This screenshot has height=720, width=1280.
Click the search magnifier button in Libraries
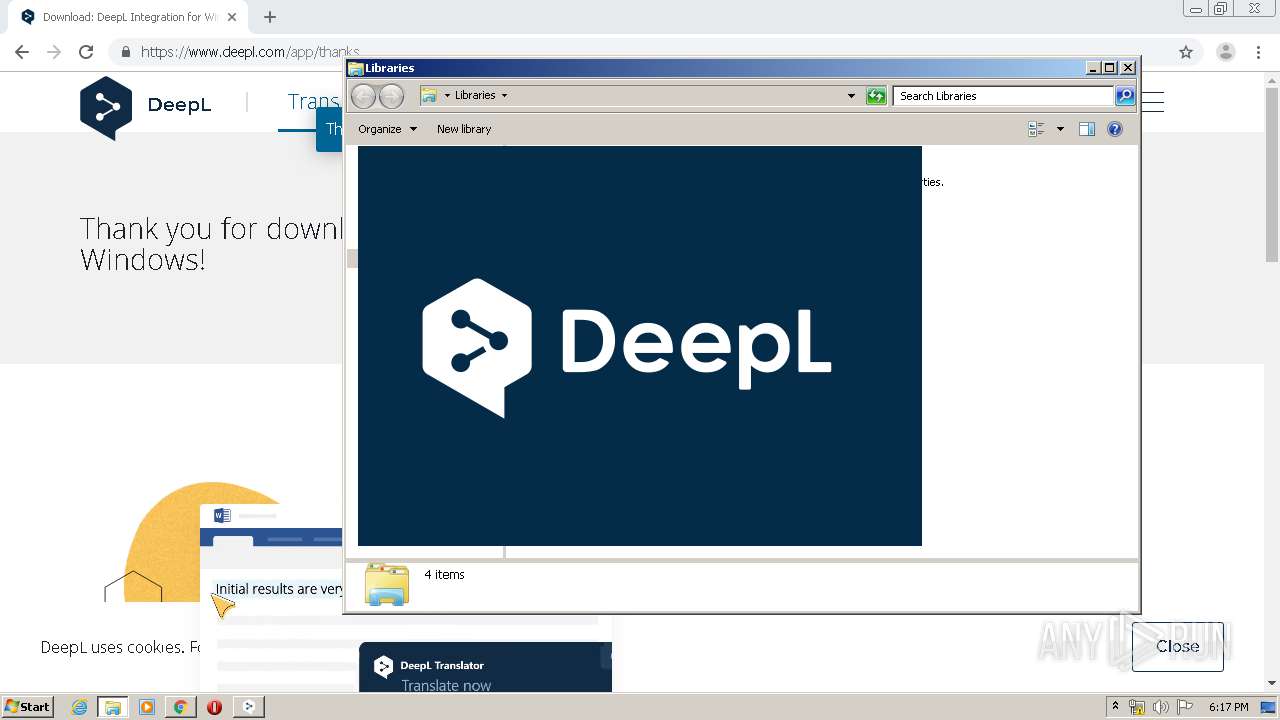coord(1125,96)
